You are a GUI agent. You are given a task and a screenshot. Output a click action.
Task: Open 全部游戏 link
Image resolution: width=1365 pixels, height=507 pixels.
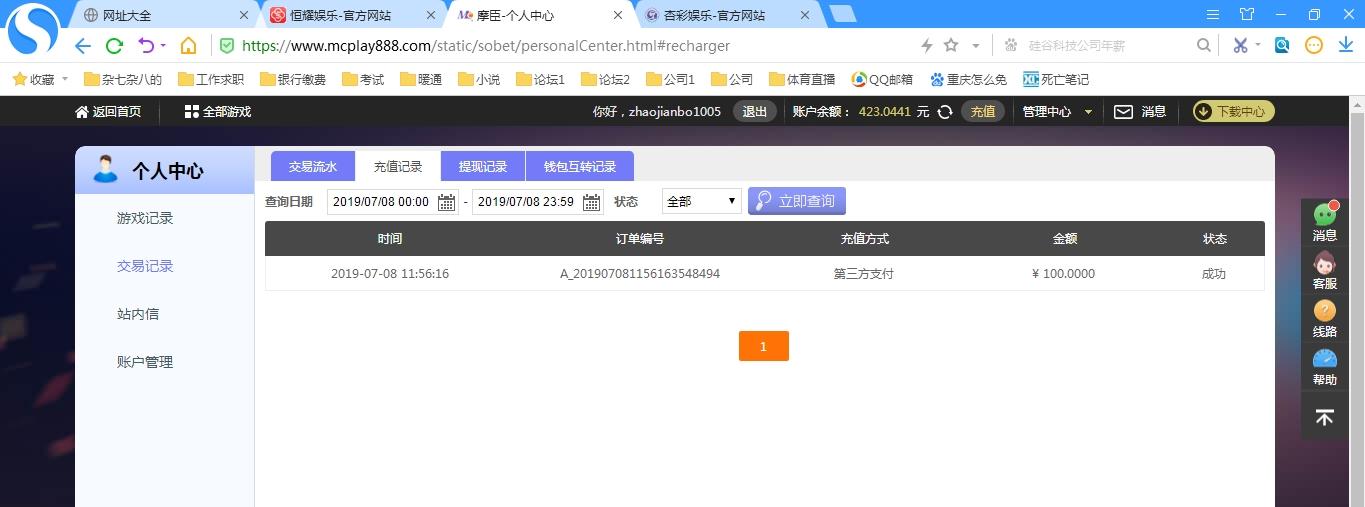click(218, 112)
